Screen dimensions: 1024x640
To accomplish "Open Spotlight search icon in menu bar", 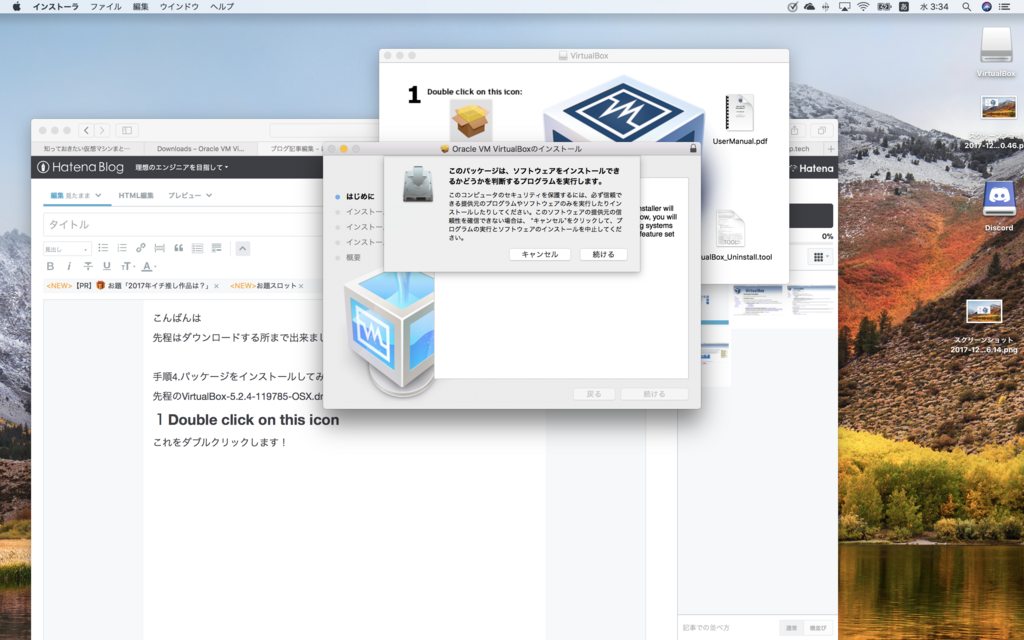I will (966, 7).
